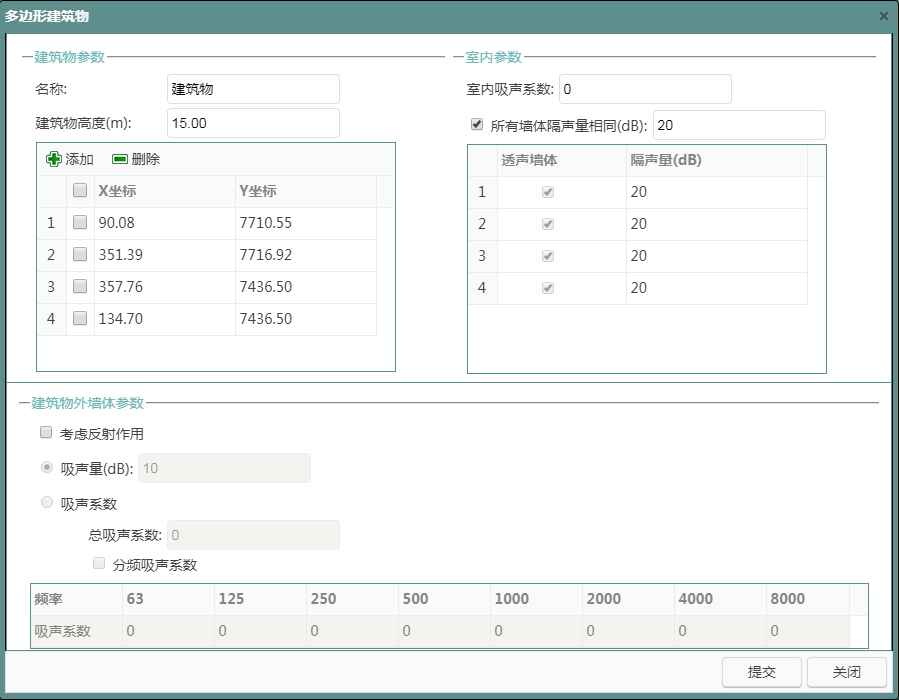Click the 关闭 close button
The image size is (899, 700).
click(x=846, y=672)
